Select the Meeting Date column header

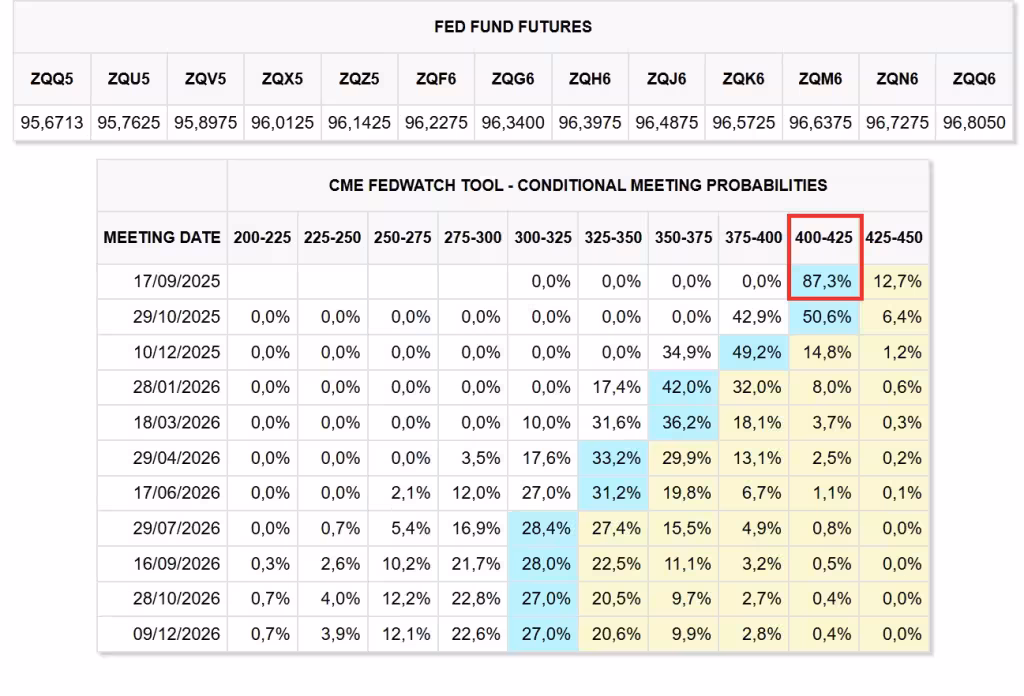click(162, 238)
